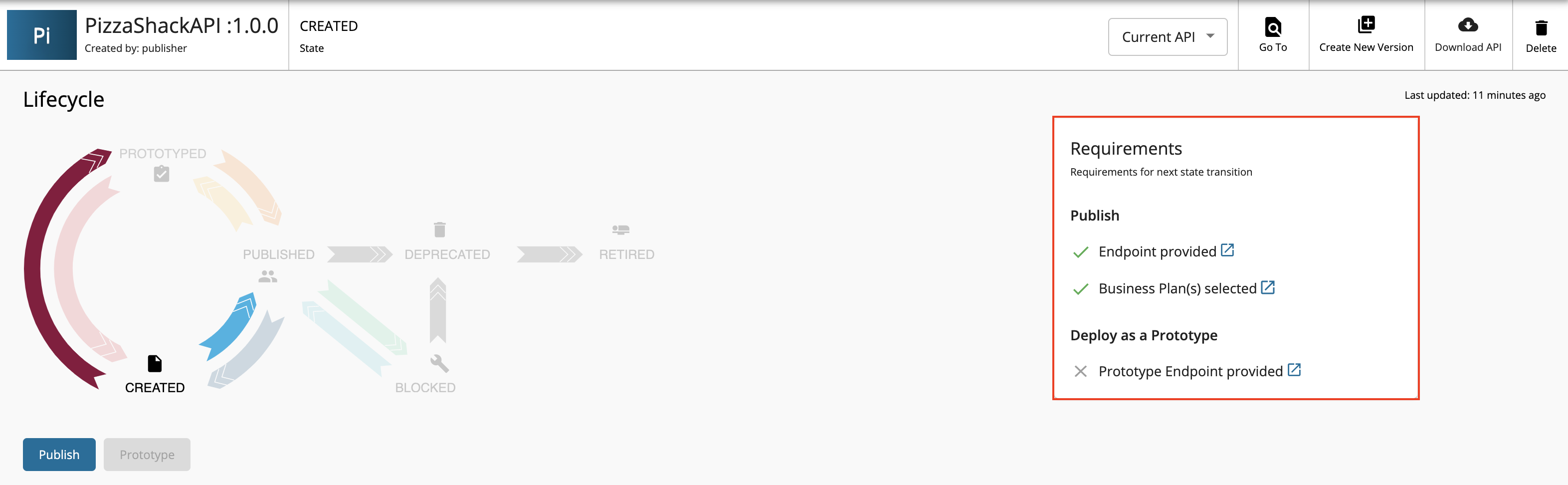Open the Current API dropdown
Image resolution: width=1568 pixels, height=485 pixels.
click(x=1167, y=36)
